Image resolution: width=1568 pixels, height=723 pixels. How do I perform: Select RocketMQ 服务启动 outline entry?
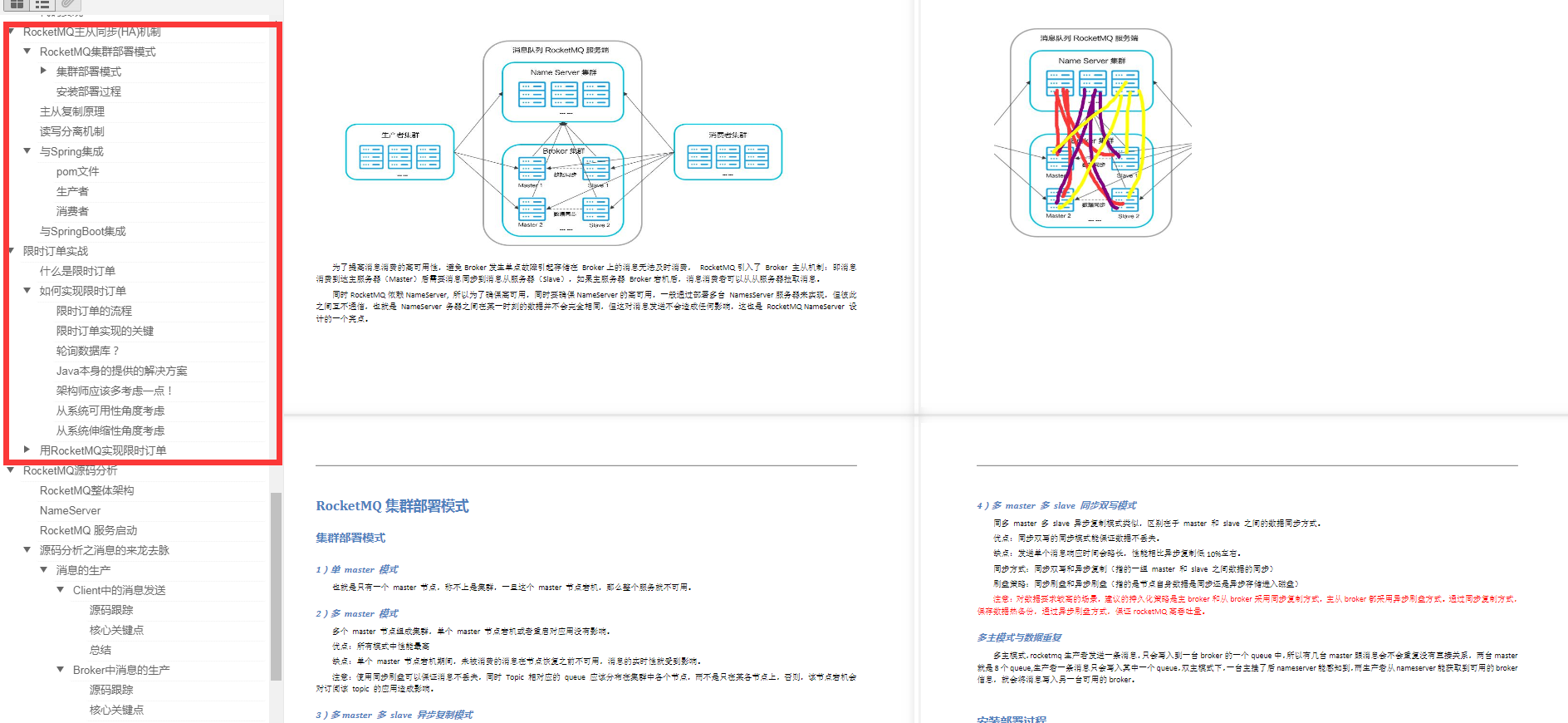[x=88, y=530]
